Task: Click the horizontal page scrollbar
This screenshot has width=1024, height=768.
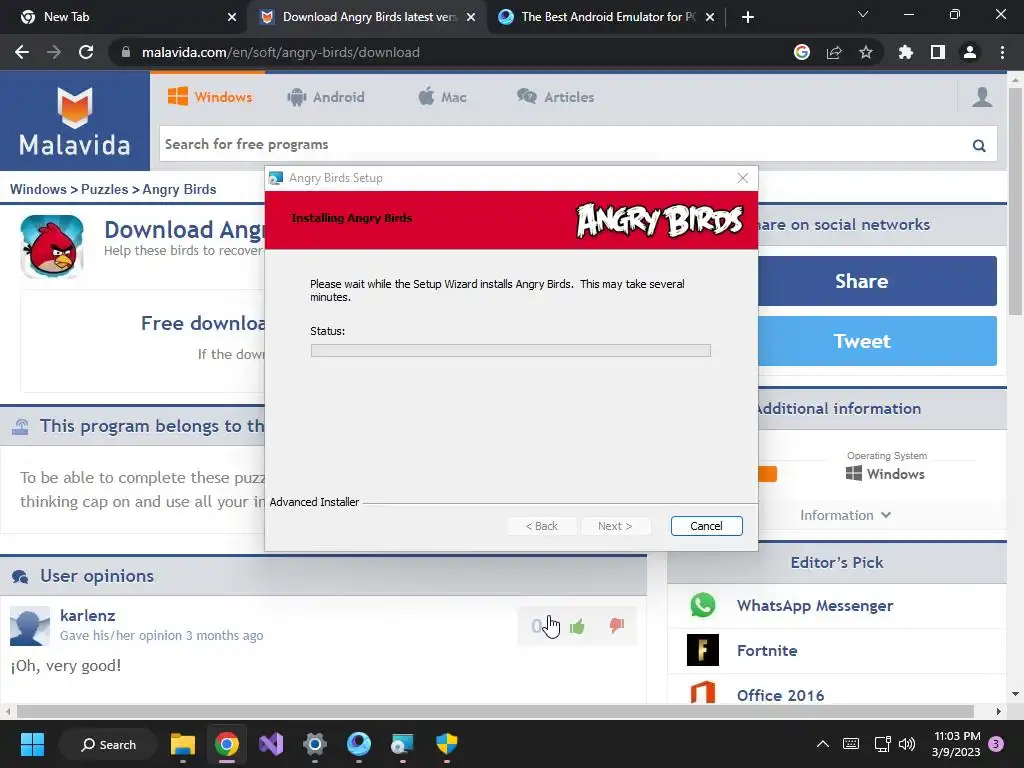Action: 495,711
